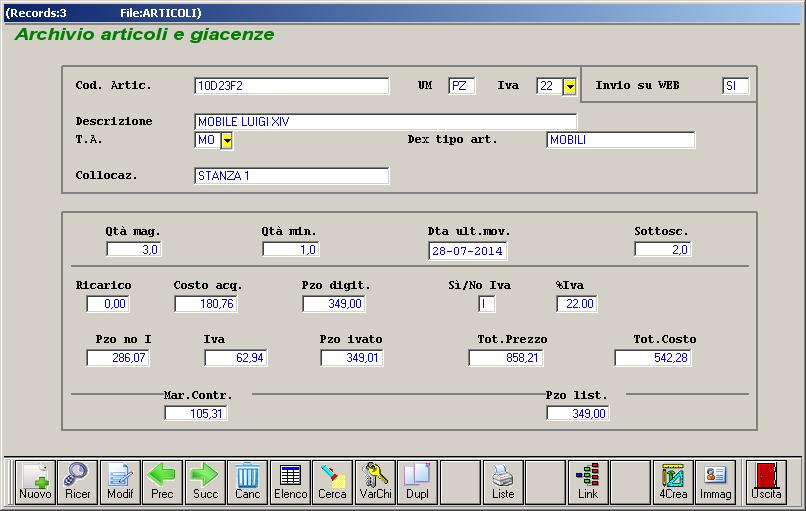Duplicate record with Dupl icon
The width and height of the screenshot is (806, 511).
[x=417, y=482]
